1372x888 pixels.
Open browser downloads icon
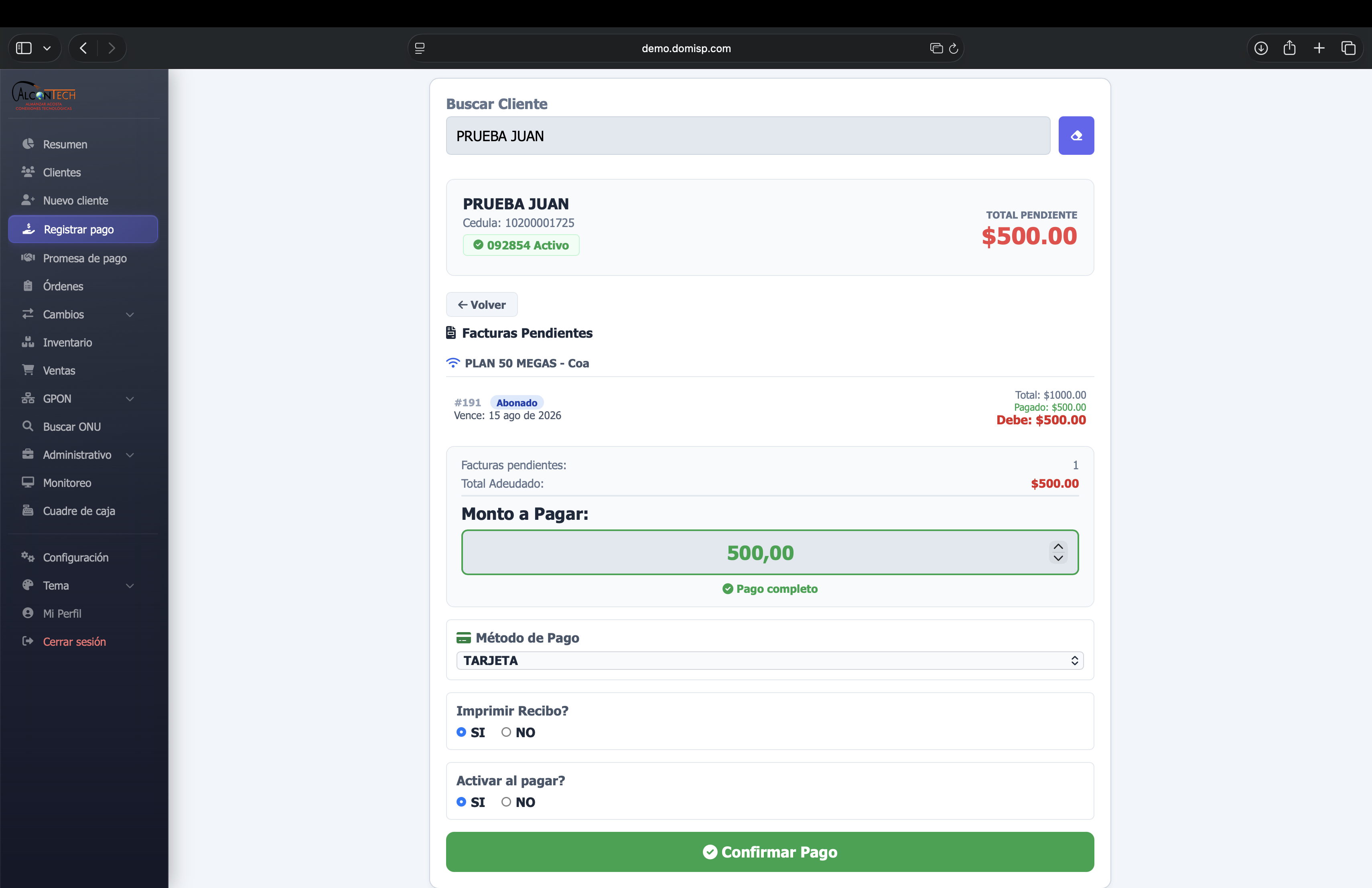[1261, 48]
